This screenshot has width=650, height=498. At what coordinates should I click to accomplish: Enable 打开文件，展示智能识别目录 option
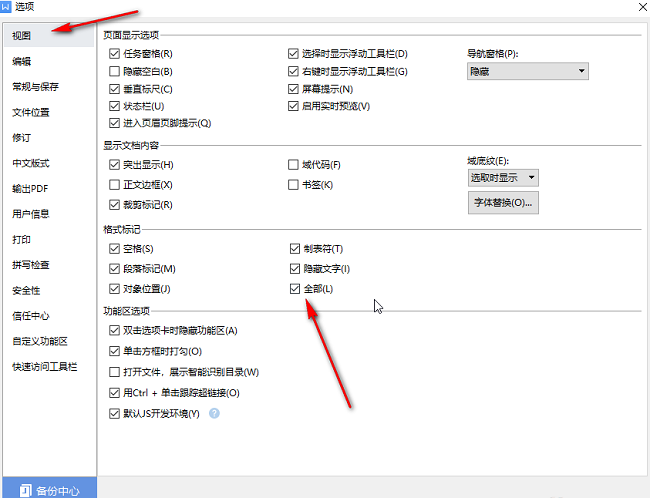115,372
